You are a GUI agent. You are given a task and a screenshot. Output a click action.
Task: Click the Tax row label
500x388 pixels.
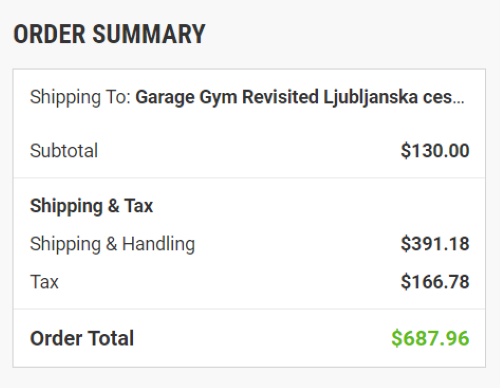tap(44, 282)
